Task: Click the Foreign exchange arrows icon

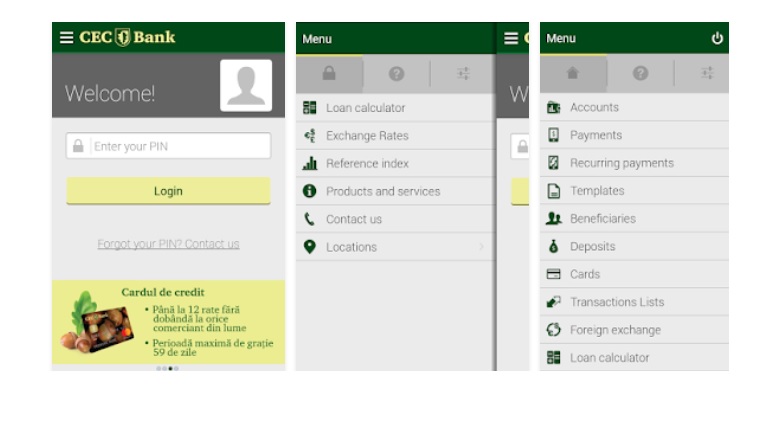Action: [x=554, y=329]
